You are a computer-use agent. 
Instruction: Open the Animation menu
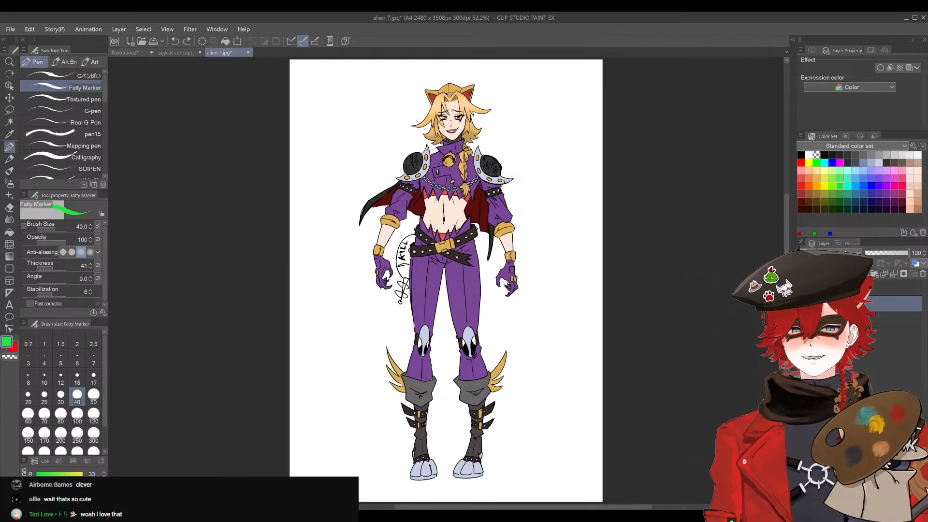pyautogui.click(x=88, y=29)
